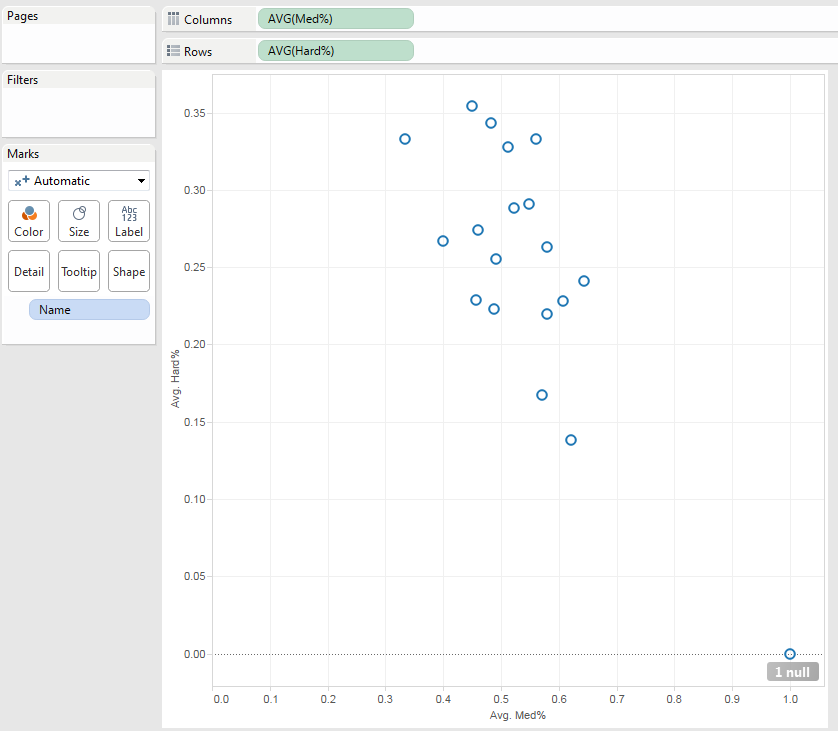838x731 pixels.
Task: Click inside the empty Filters shelf
Action: click(x=78, y=110)
